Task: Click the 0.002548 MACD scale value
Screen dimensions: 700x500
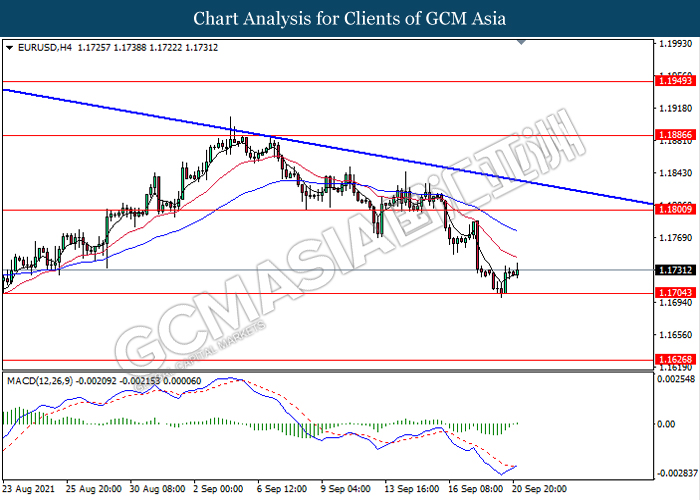Action: click(676, 379)
